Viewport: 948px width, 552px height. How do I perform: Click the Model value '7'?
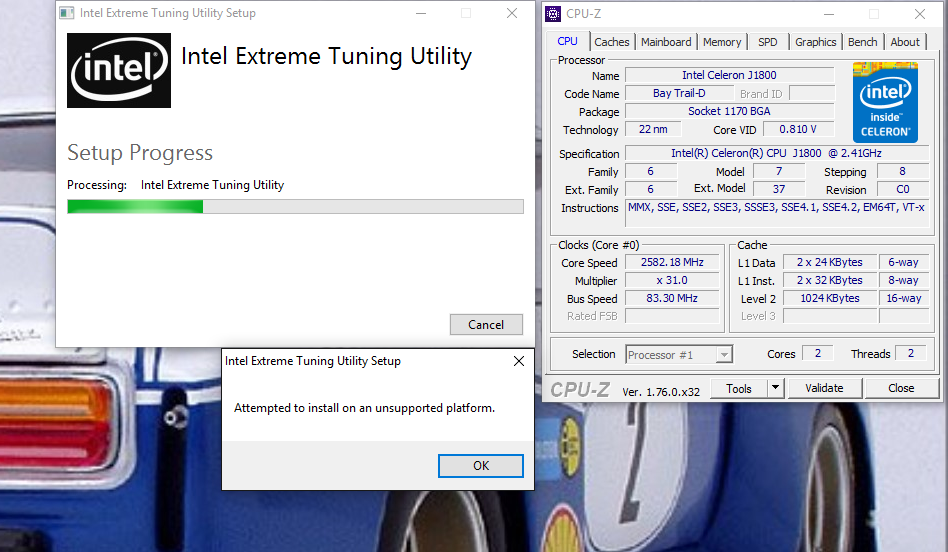[x=779, y=171]
